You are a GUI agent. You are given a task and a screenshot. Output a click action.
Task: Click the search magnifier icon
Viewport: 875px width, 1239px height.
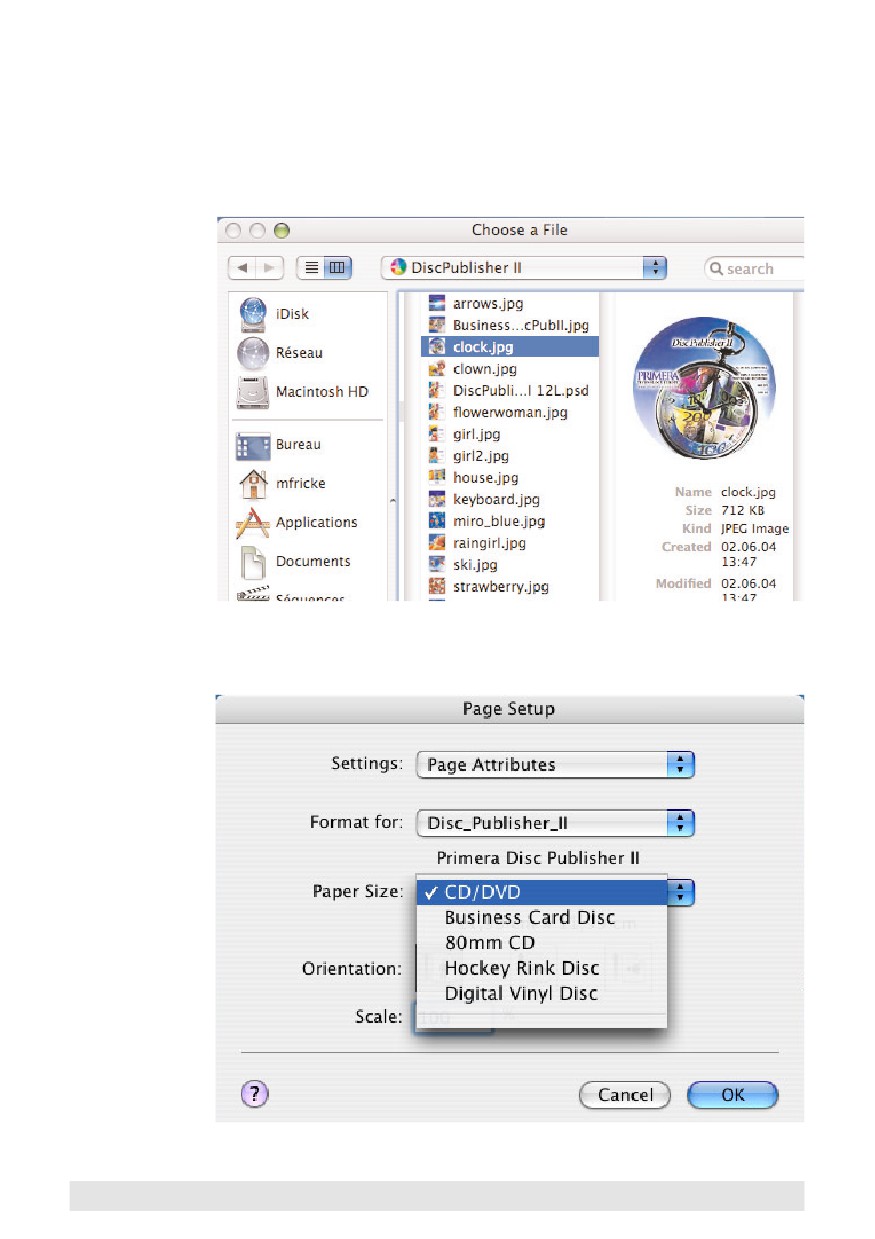click(717, 269)
